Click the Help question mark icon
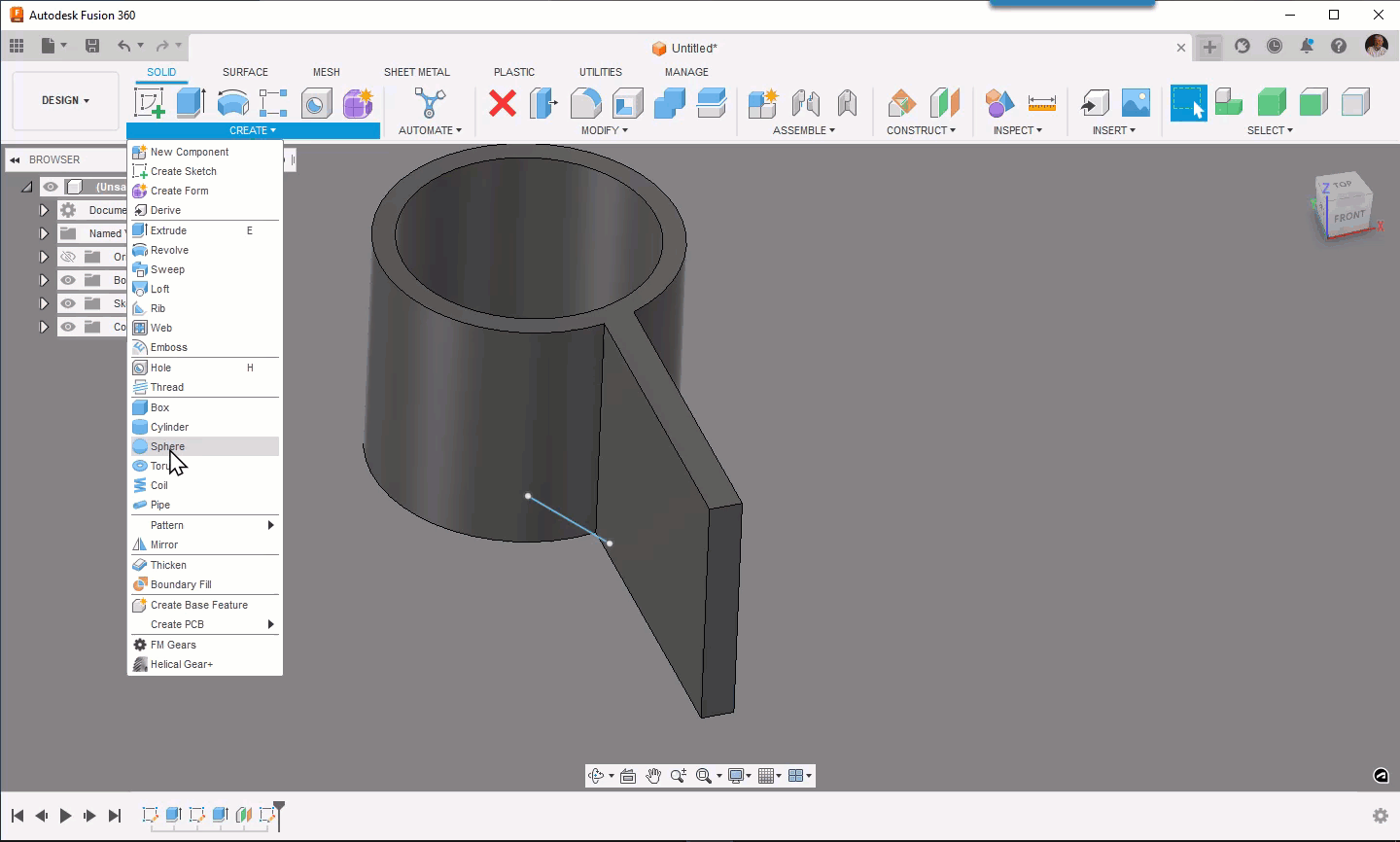The width and height of the screenshot is (1400, 842). (1339, 45)
